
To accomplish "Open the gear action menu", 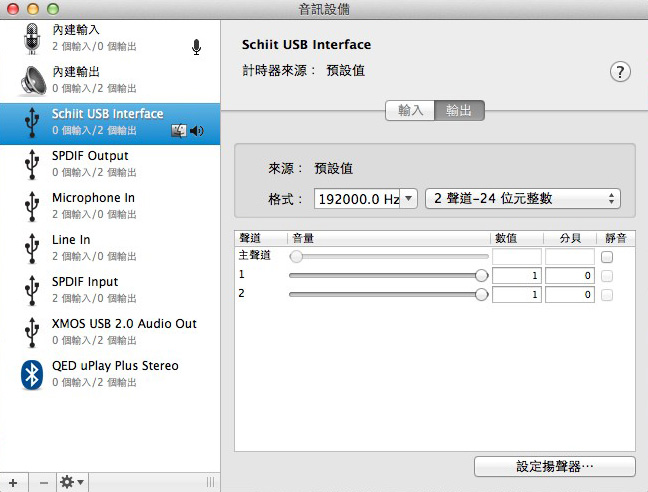I will pyautogui.click(x=72, y=482).
